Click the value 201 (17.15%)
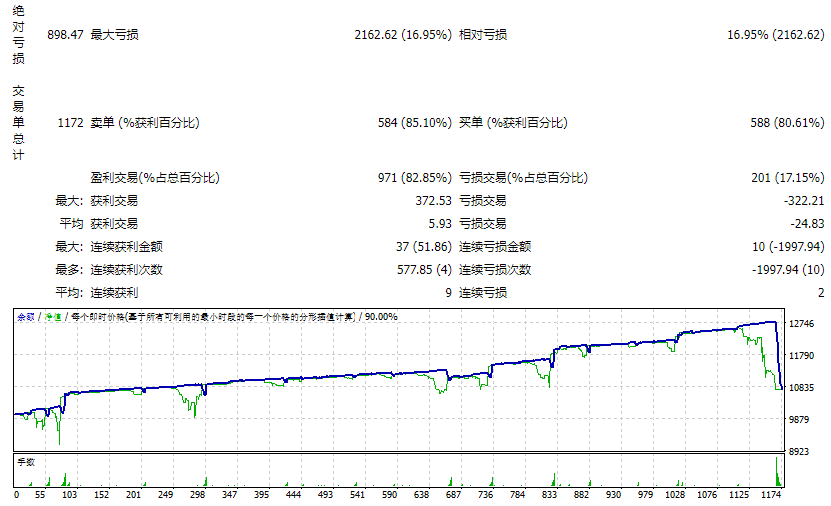 [x=788, y=178]
